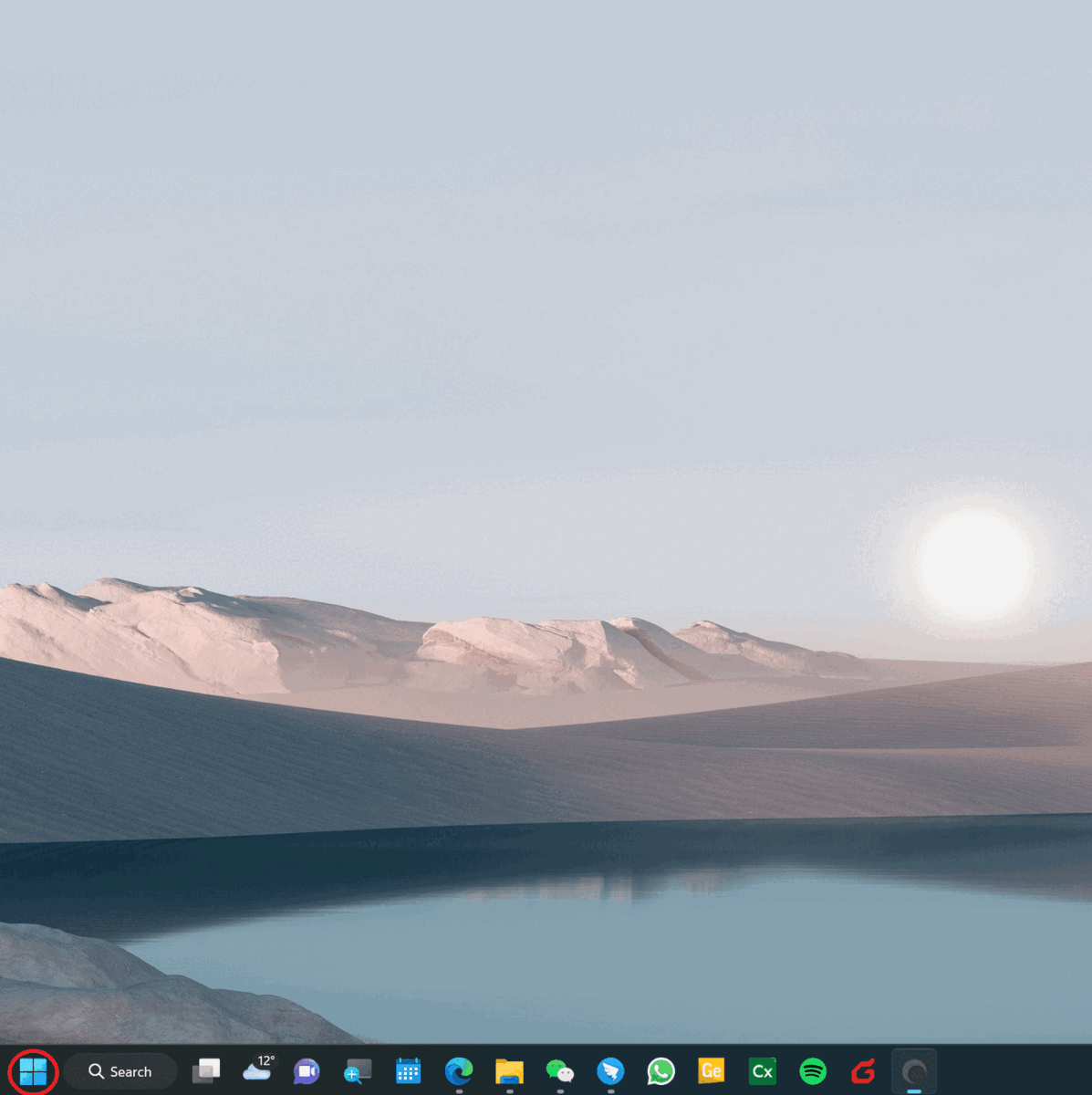Open the red G gaming app
Screen dimensions: 1092x1095
862,1071
